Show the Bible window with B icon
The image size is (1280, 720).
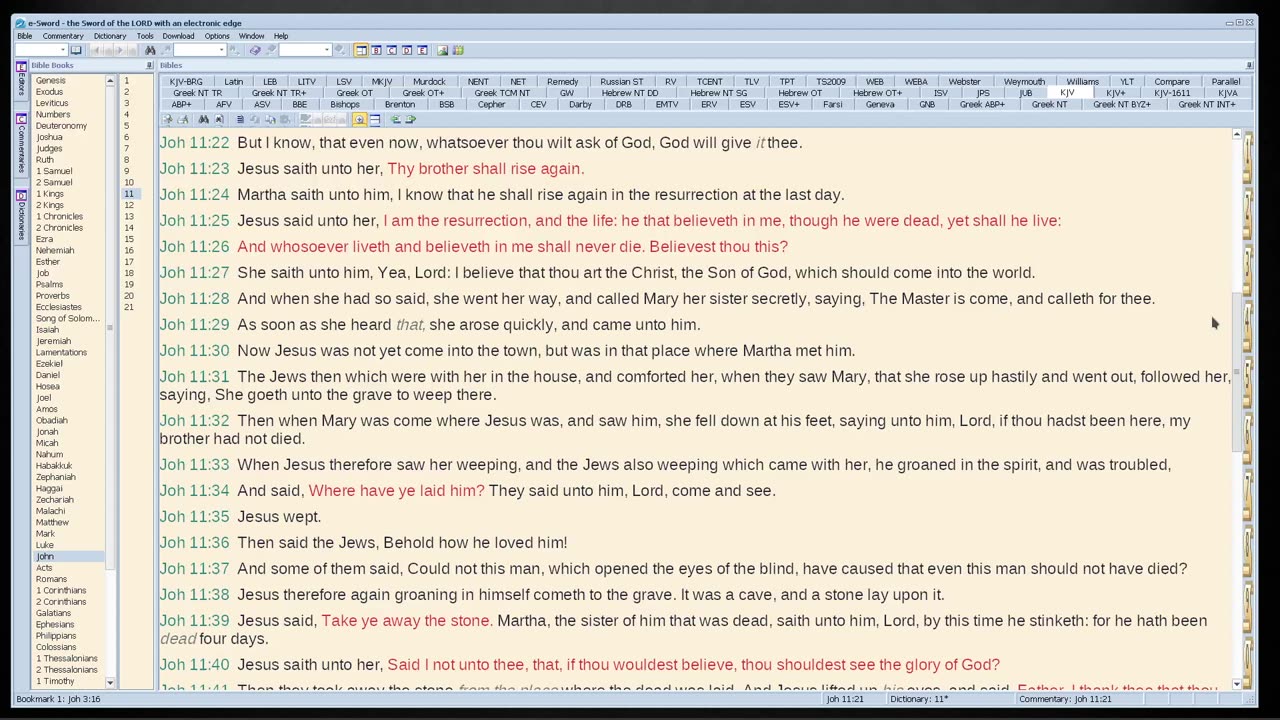(x=376, y=50)
